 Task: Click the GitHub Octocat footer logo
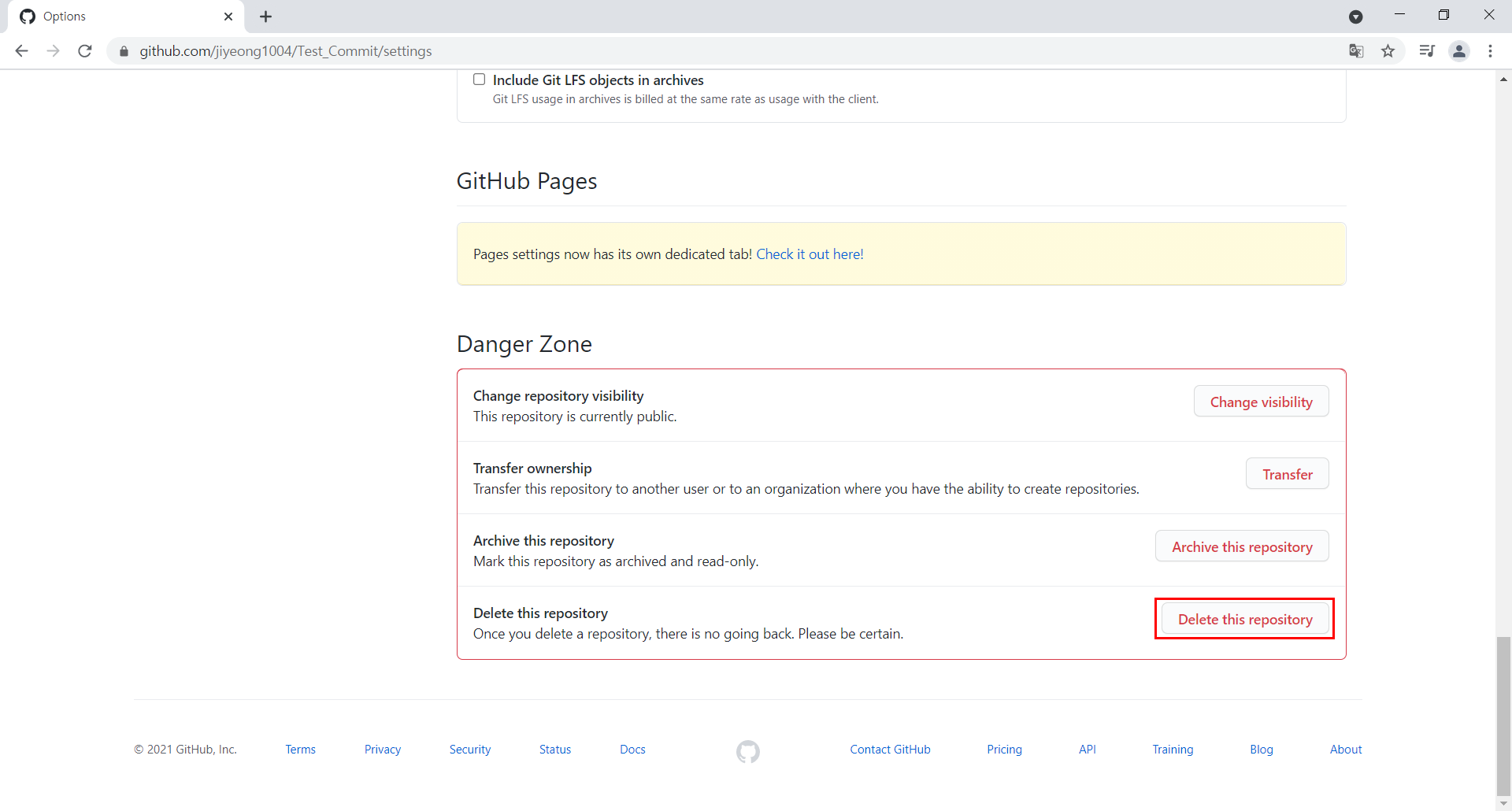tap(748, 751)
